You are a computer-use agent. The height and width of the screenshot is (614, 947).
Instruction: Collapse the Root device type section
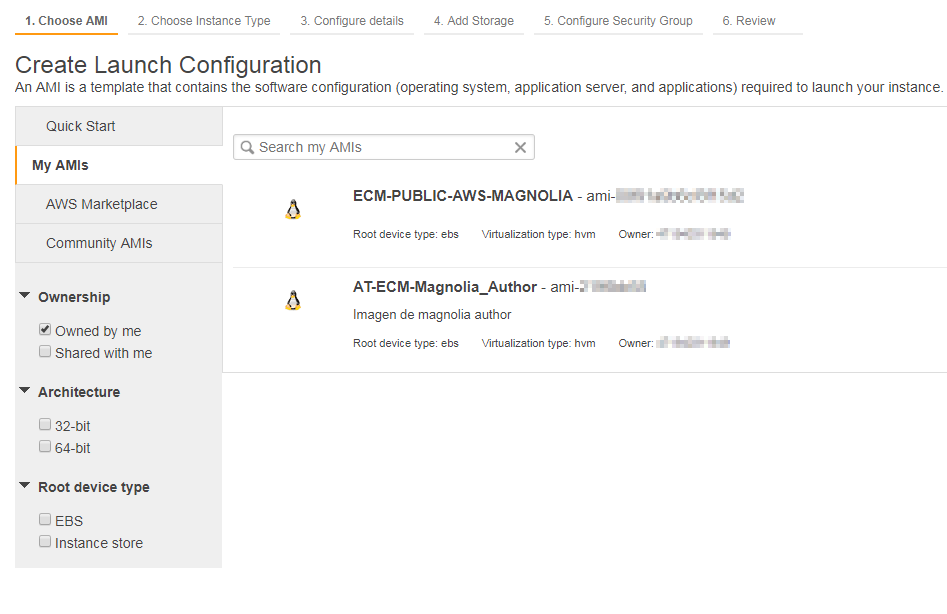[x=25, y=485]
